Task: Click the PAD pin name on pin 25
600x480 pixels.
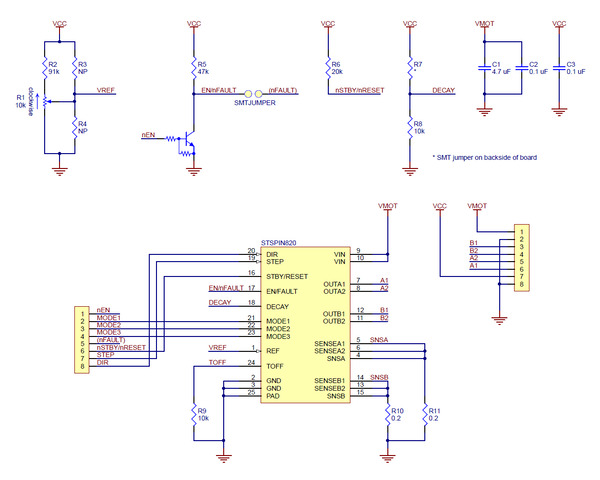Action: 273,396
